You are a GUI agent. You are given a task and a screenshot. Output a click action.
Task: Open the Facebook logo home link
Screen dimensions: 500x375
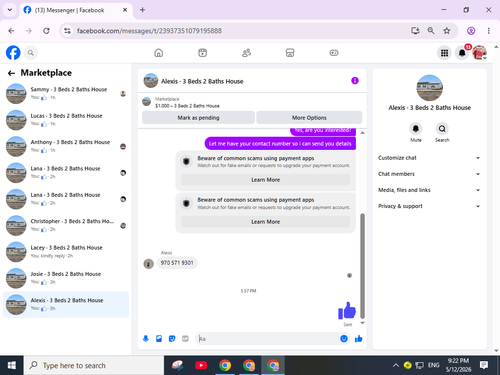coord(13,53)
